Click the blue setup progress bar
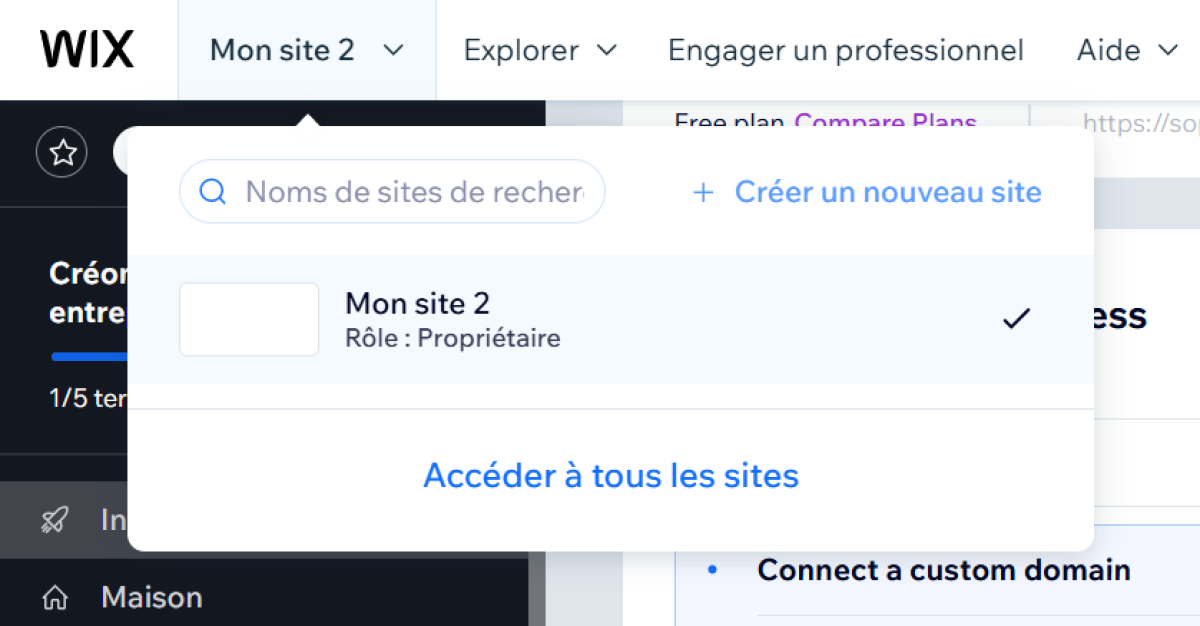The width and height of the screenshot is (1200, 626). [90, 356]
